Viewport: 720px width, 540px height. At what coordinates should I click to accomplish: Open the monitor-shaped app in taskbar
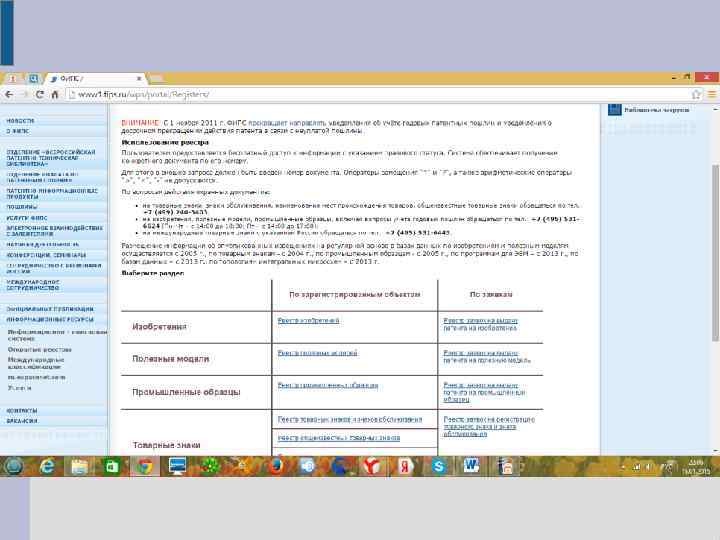tap(177, 467)
